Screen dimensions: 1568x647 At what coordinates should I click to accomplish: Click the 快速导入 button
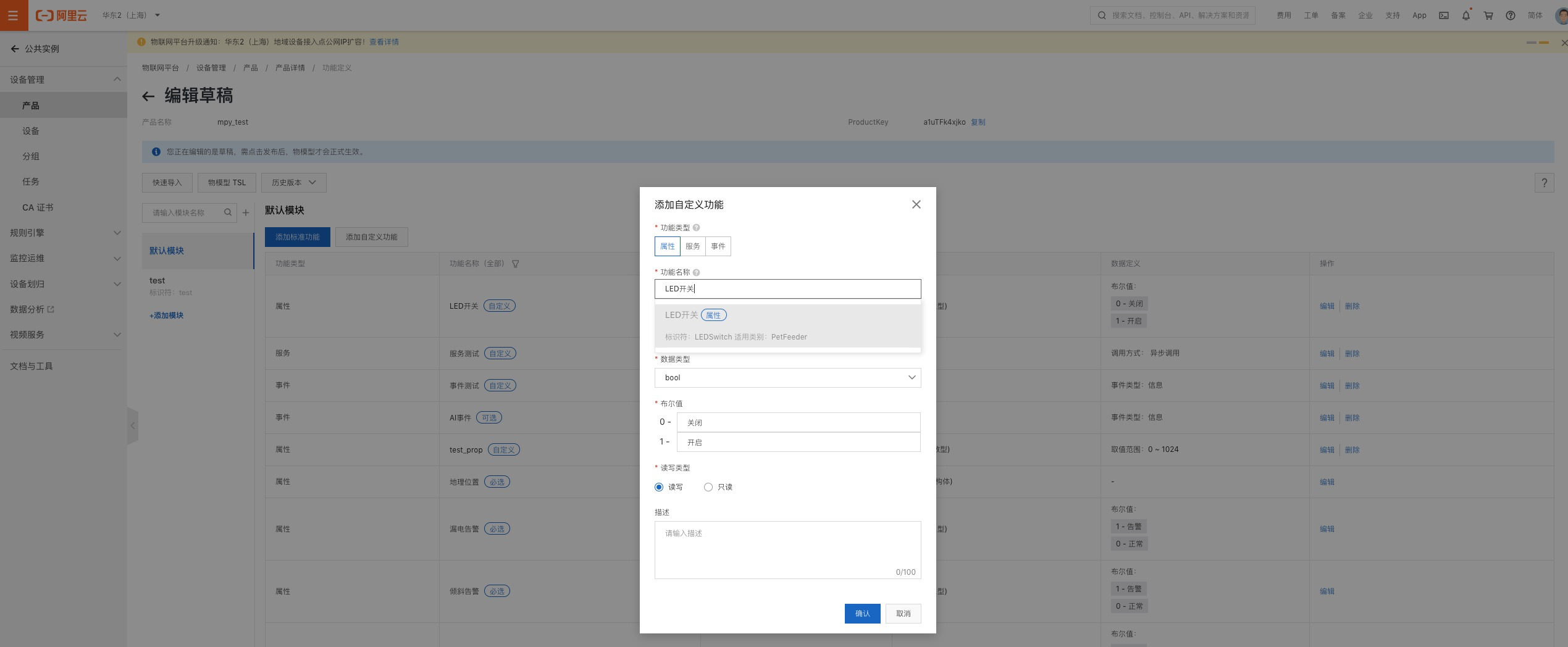tap(167, 183)
